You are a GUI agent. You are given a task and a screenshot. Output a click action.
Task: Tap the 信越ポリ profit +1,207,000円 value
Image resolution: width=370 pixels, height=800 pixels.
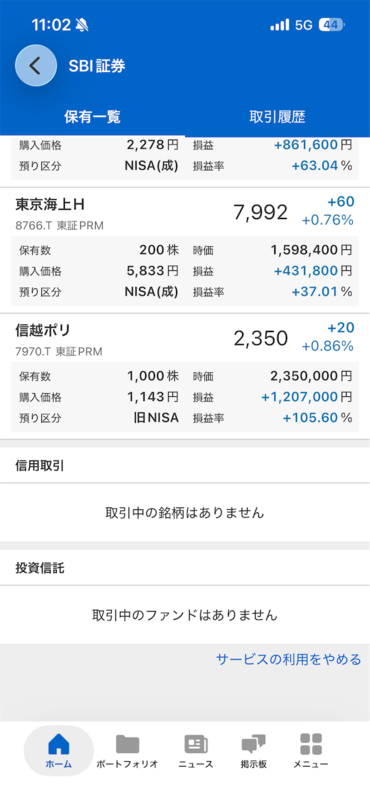307,397
